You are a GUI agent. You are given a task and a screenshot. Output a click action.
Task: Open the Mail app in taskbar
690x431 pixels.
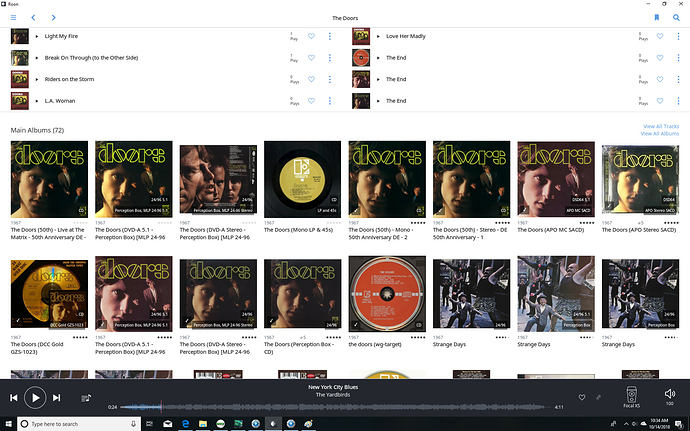168,424
